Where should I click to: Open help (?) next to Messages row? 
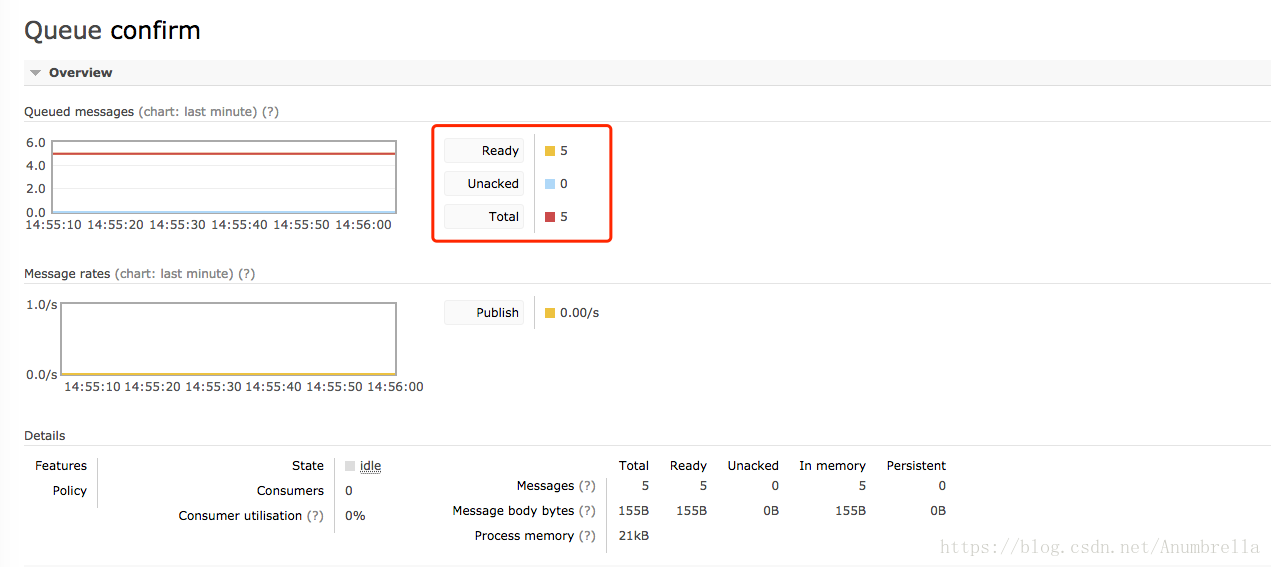pyautogui.click(x=587, y=486)
